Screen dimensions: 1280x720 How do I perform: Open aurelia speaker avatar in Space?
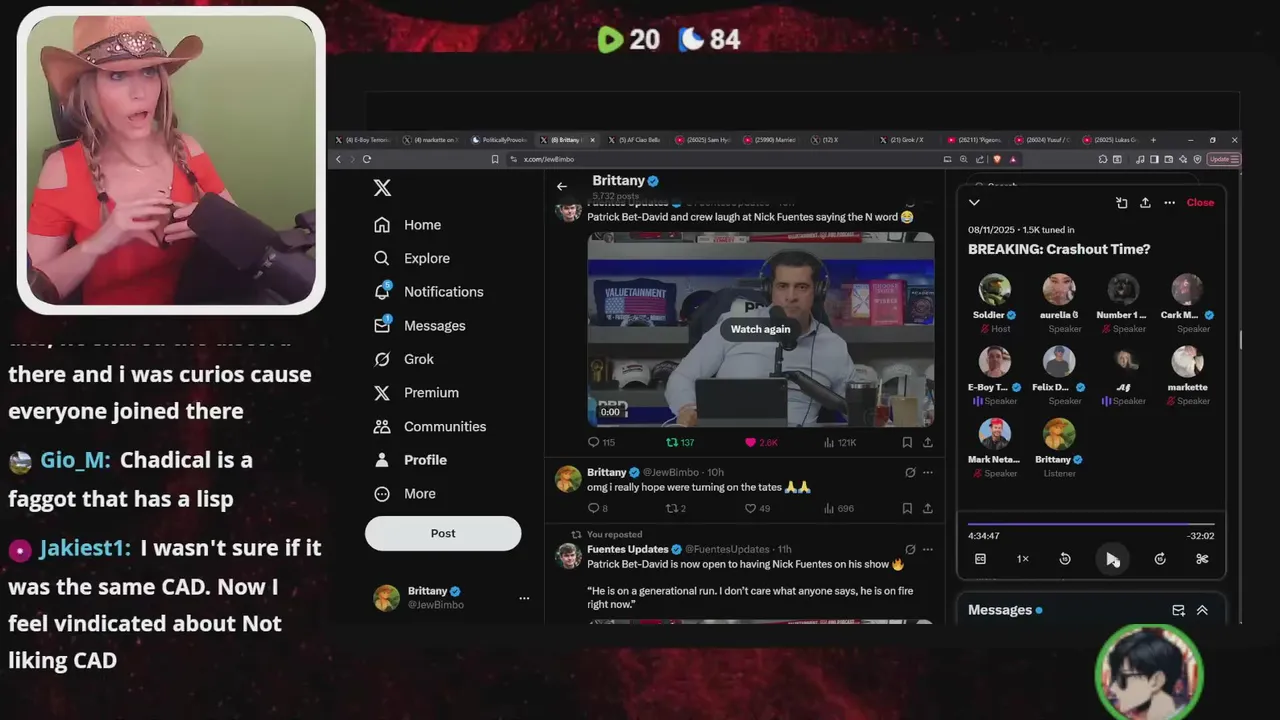click(x=1059, y=289)
